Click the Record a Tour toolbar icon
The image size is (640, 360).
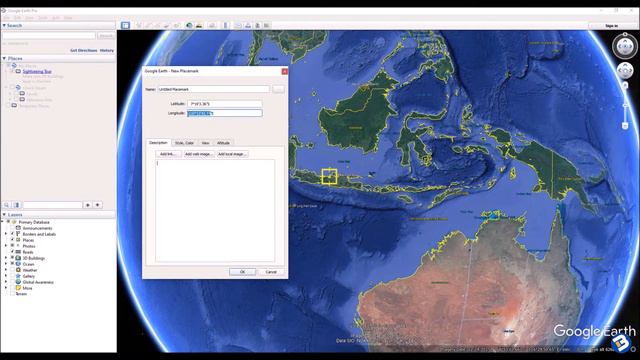tap(176, 25)
